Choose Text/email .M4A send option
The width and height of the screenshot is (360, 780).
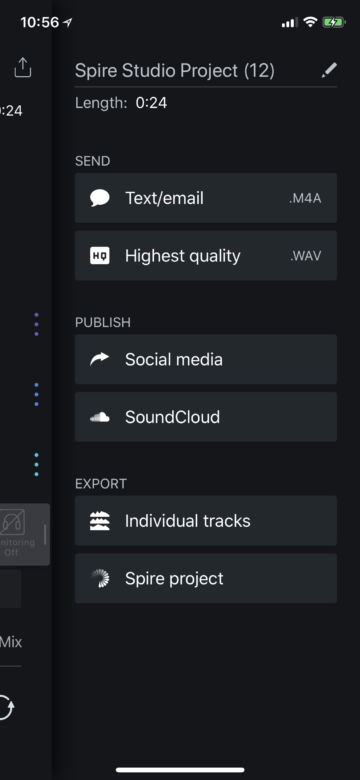coord(206,198)
